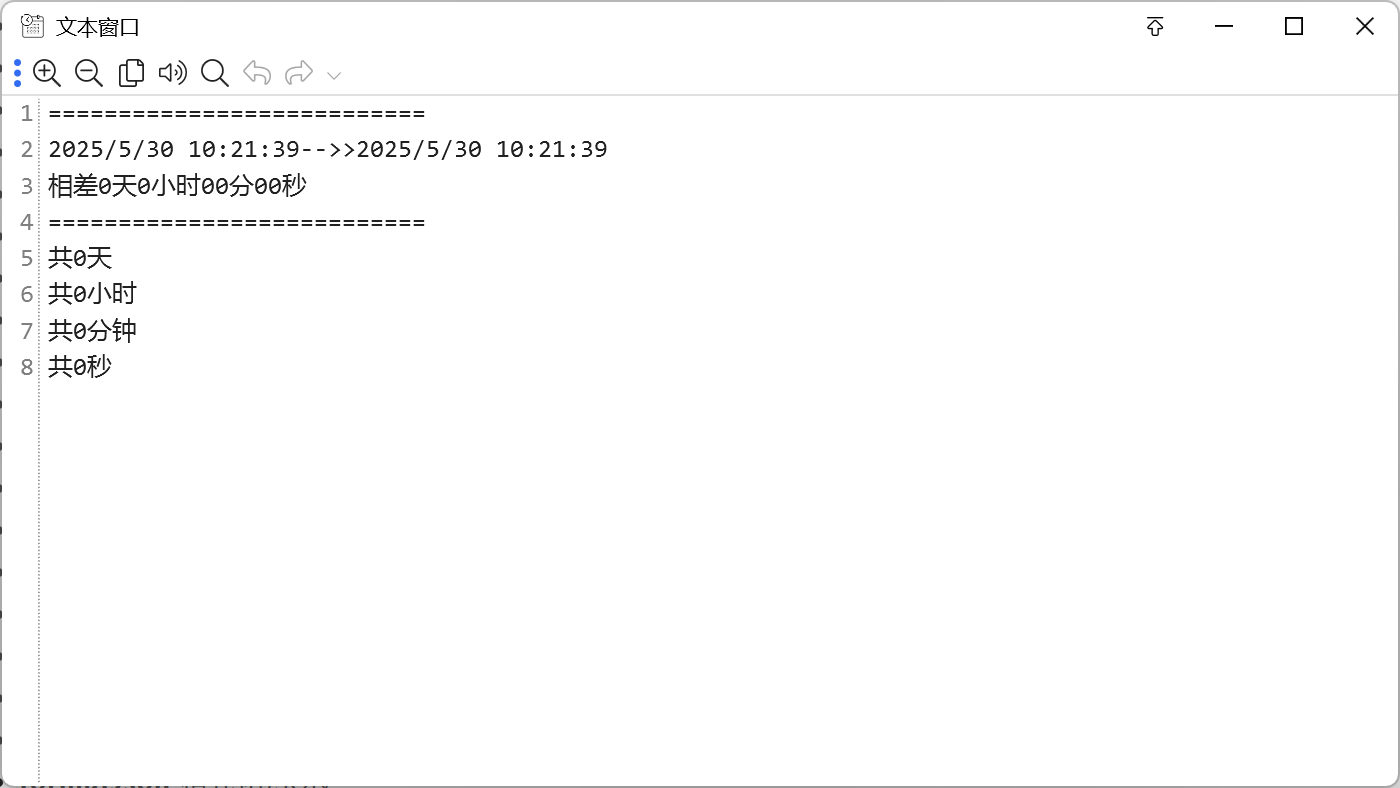The image size is (1400, 788).
Task: Click the 共0天 text line
Action: [80, 258]
